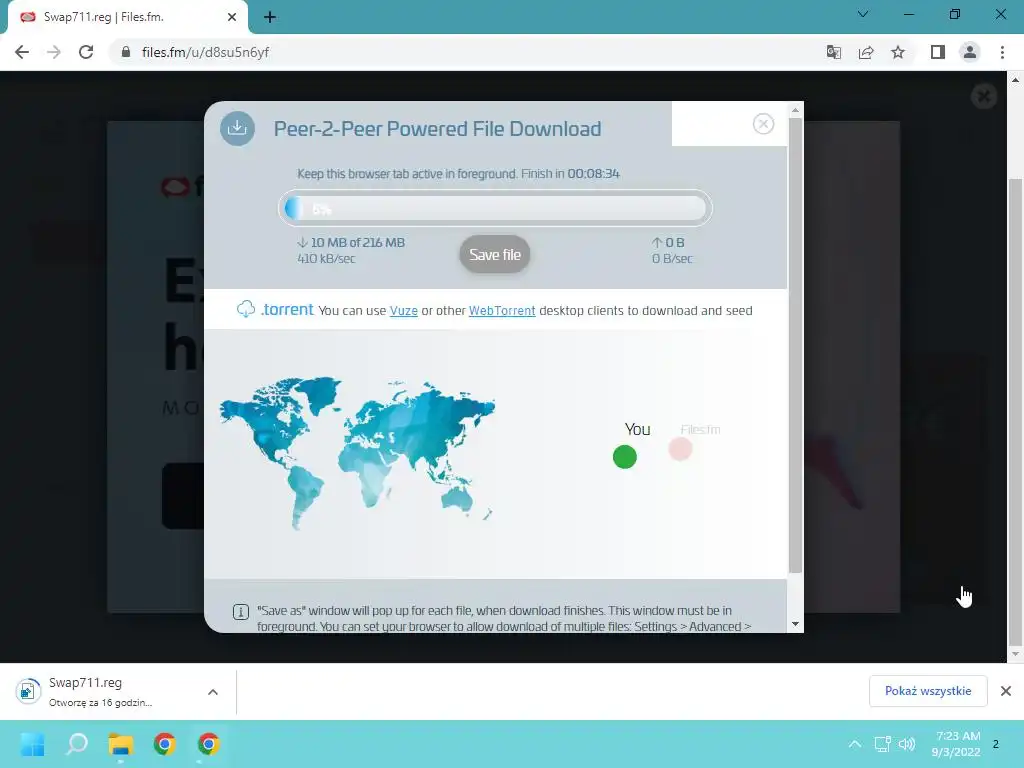Click the world map image
The width and height of the screenshot is (1024, 768).
click(357, 453)
